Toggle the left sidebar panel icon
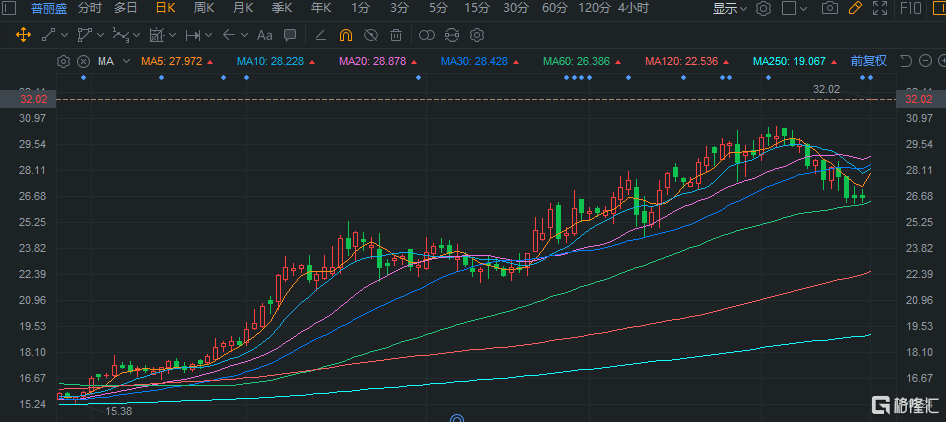 point(10,8)
